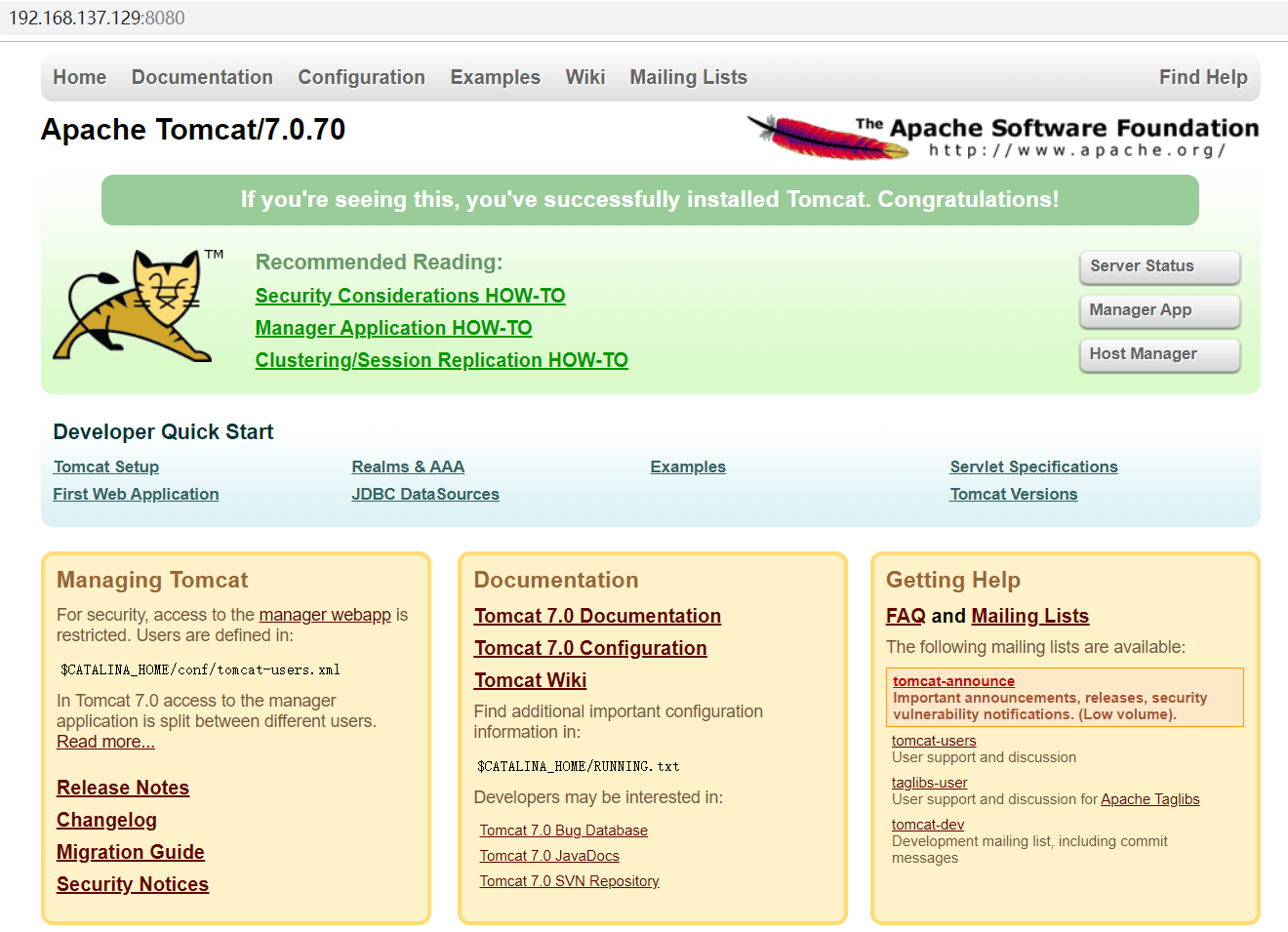The height and width of the screenshot is (932, 1288).
Task: Click Find Help in the nav bar
Action: pyautogui.click(x=1203, y=77)
